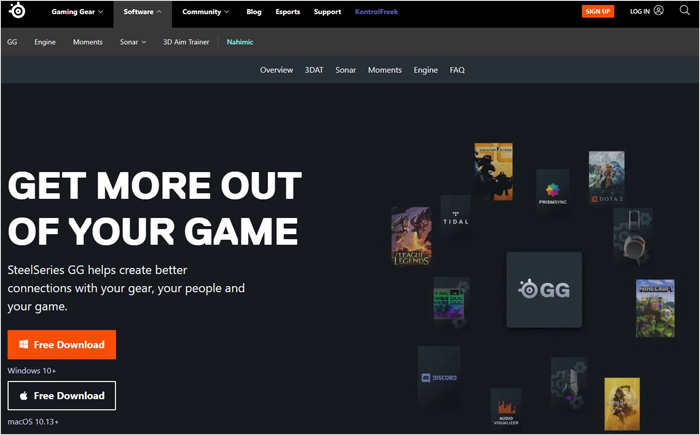Select GG in the software submenu
Image resolution: width=700 pixels, height=435 pixels.
[12, 42]
